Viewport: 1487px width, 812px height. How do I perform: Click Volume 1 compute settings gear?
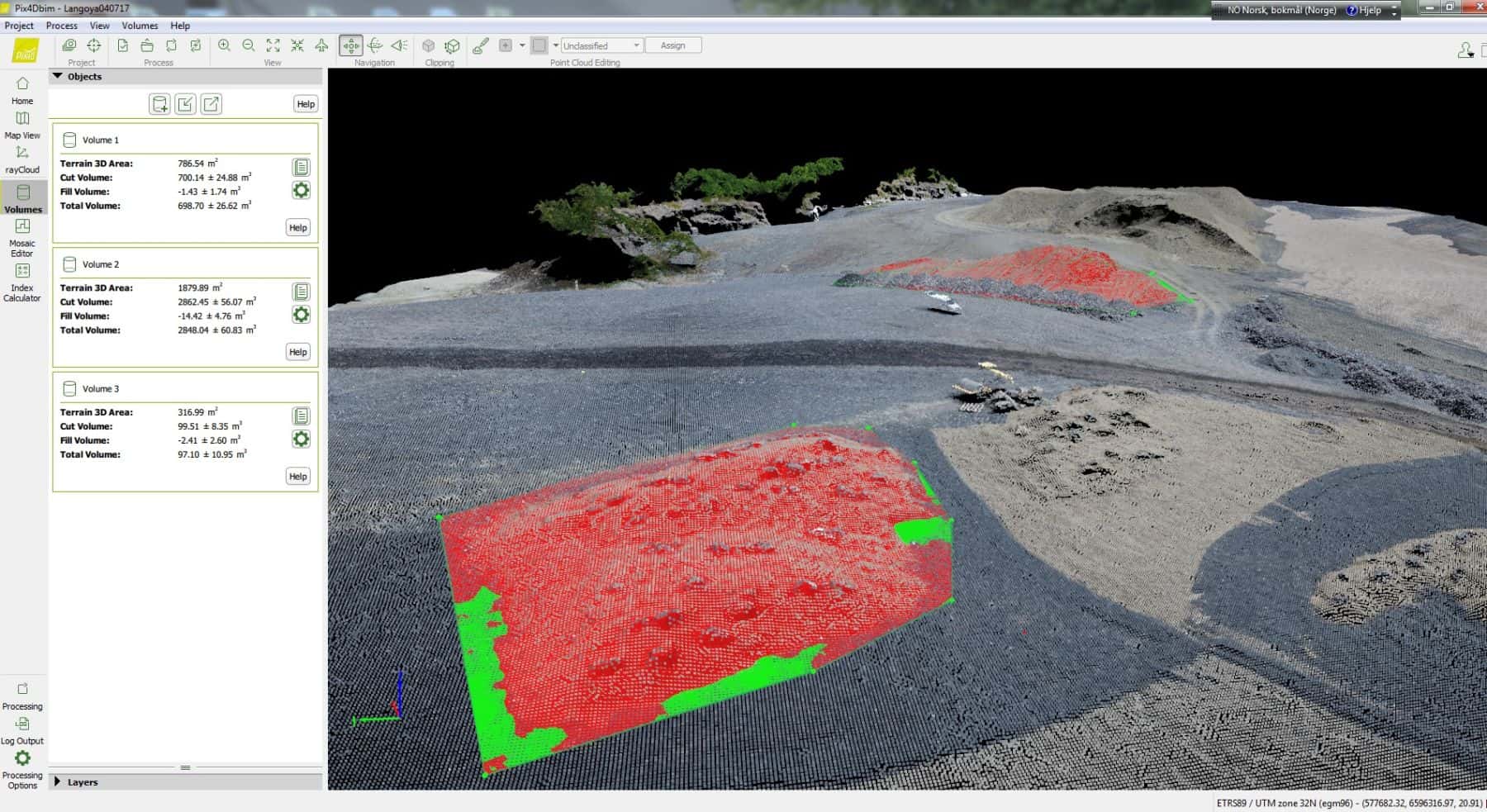pyautogui.click(x=301, y=191)
